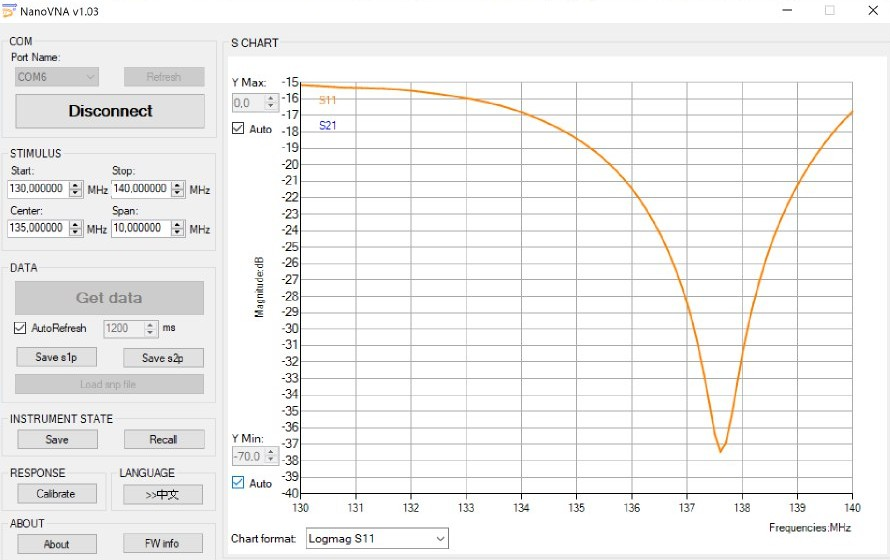
Task: Open the About dialog
Action: click(57, 544)
